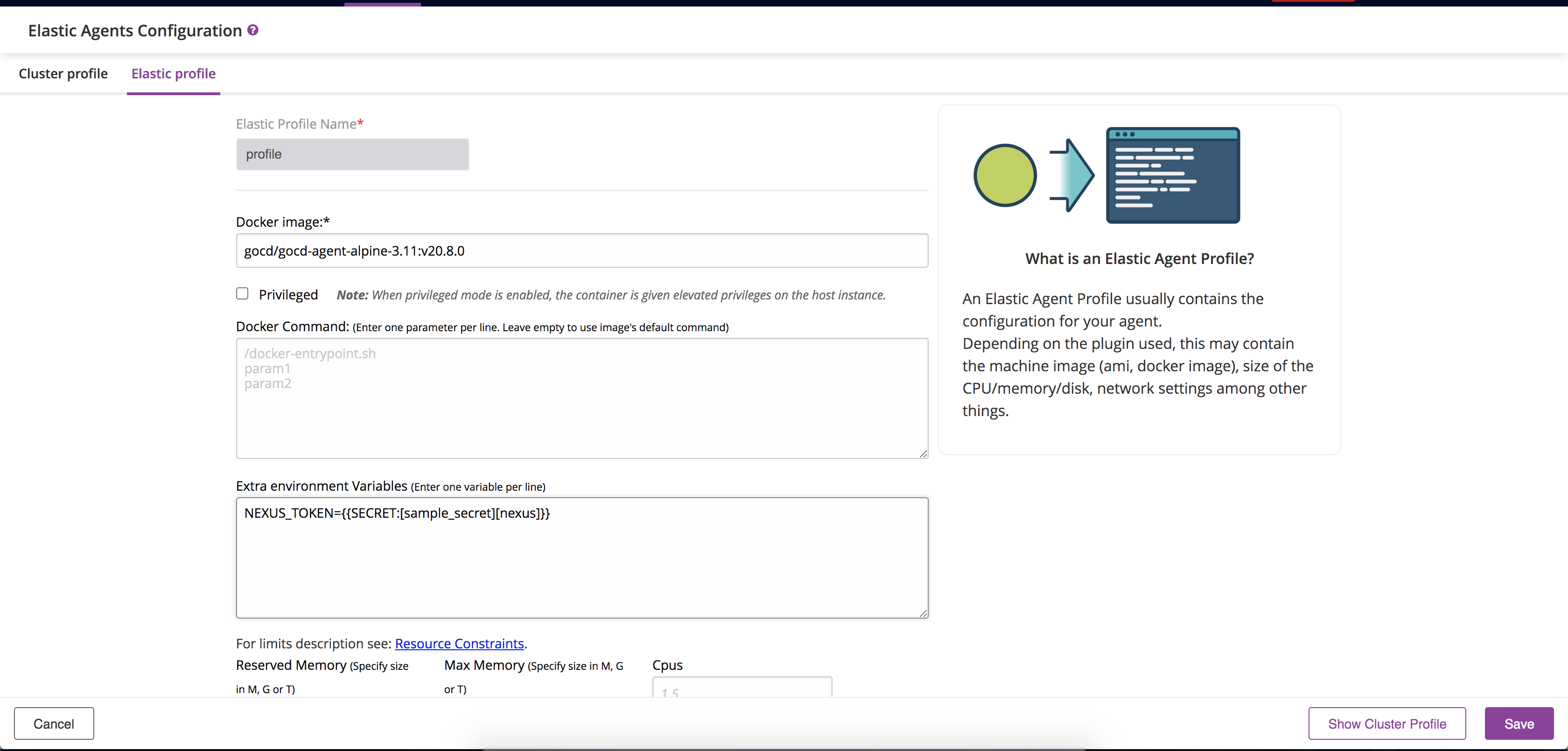
Task: Click the Cpus input field
Action: click(x=742, y=688)
